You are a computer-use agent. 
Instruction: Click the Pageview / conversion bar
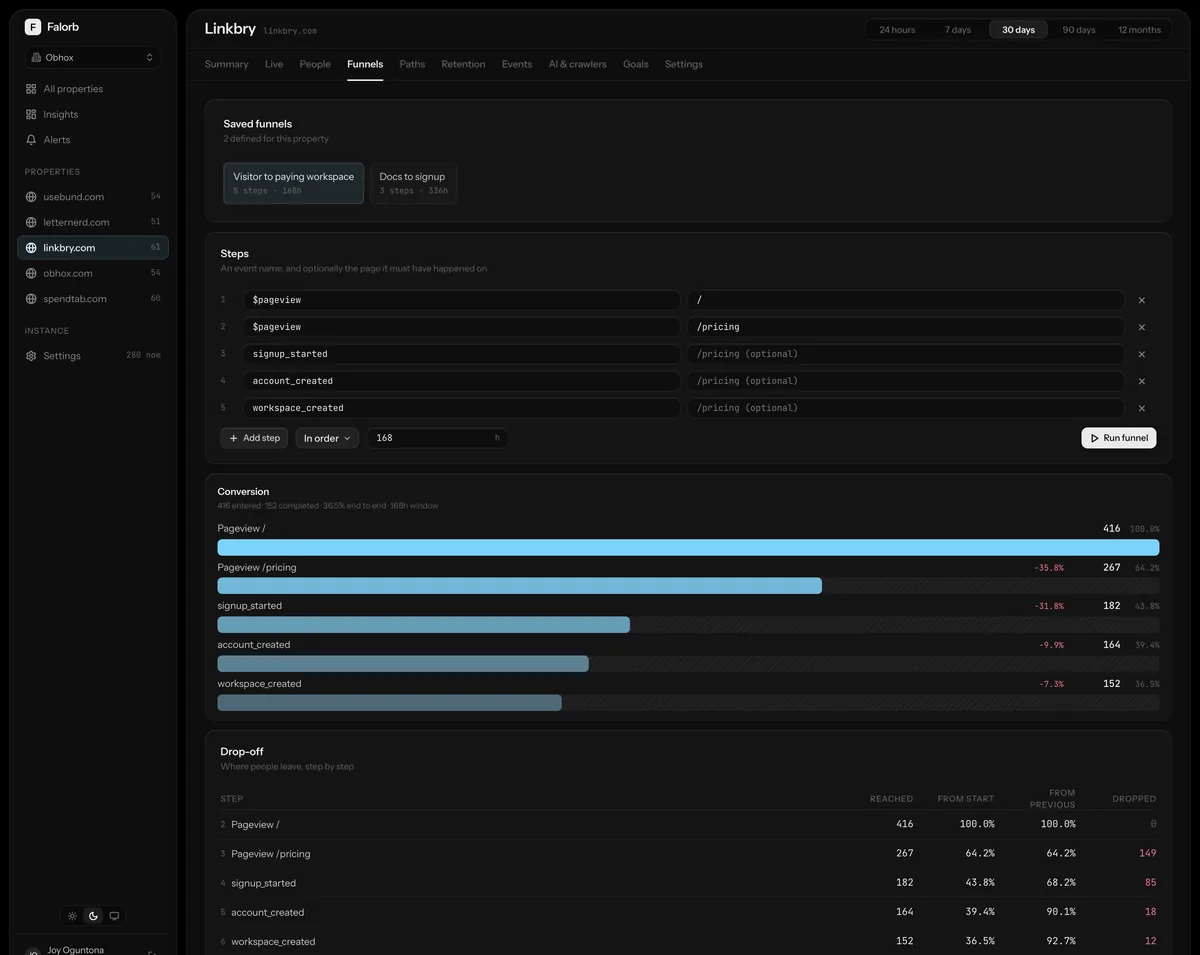688,548
